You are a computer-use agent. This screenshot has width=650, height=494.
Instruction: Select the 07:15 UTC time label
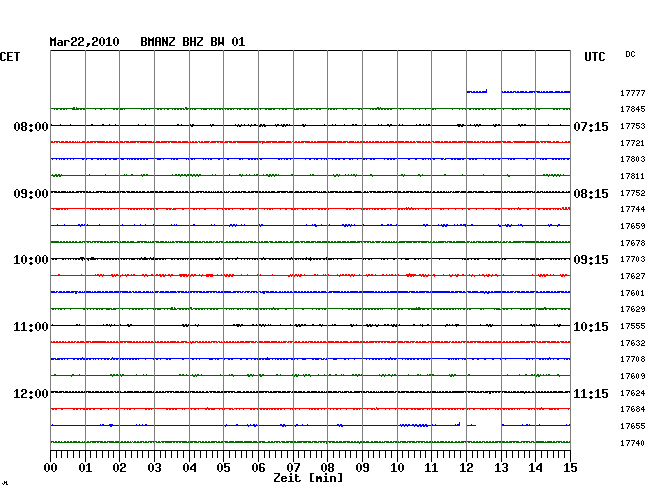(x=591, y=126)
